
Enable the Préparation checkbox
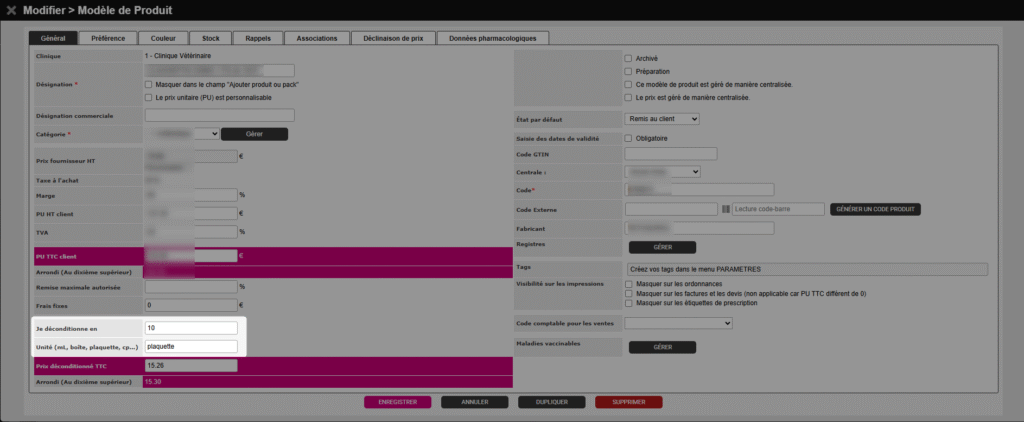pyautogui.click(x=628, y=71)
